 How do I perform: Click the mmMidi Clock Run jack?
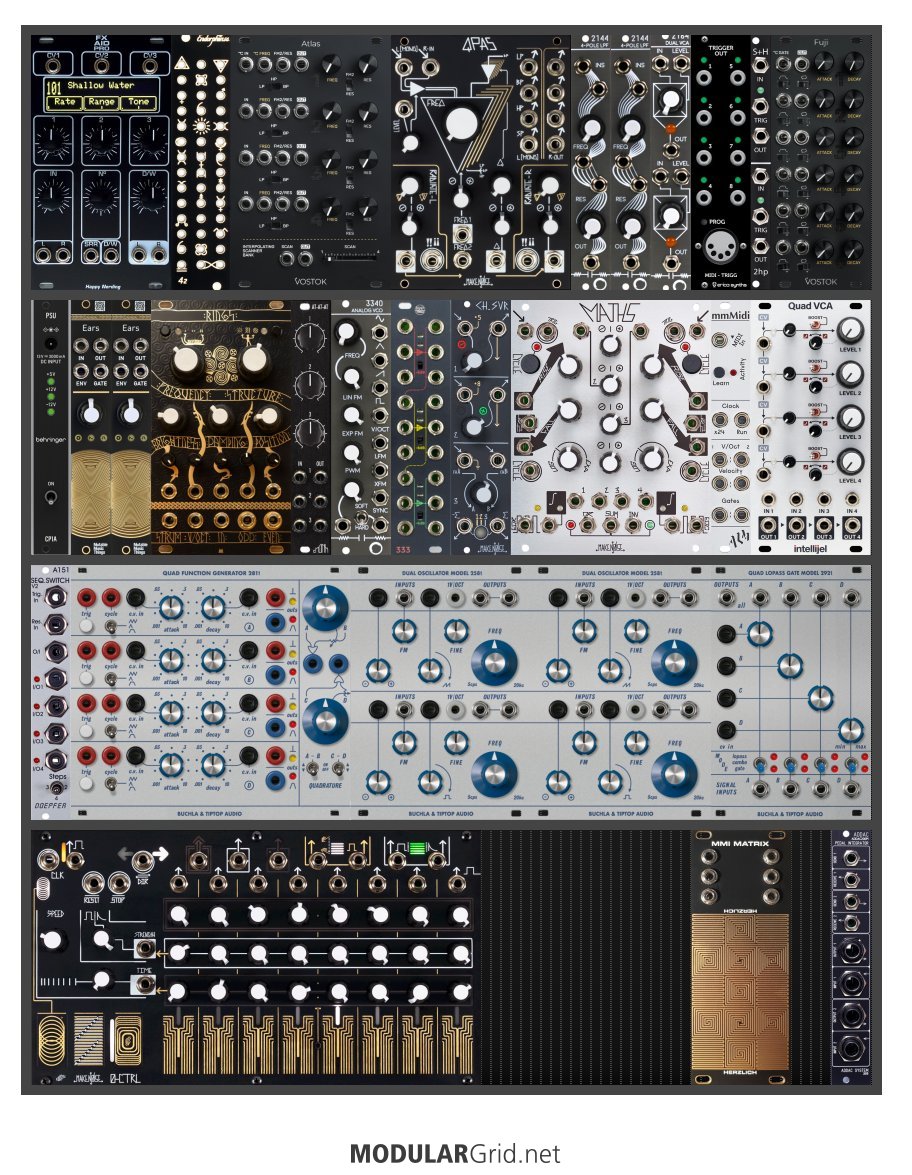coord(740,422)
